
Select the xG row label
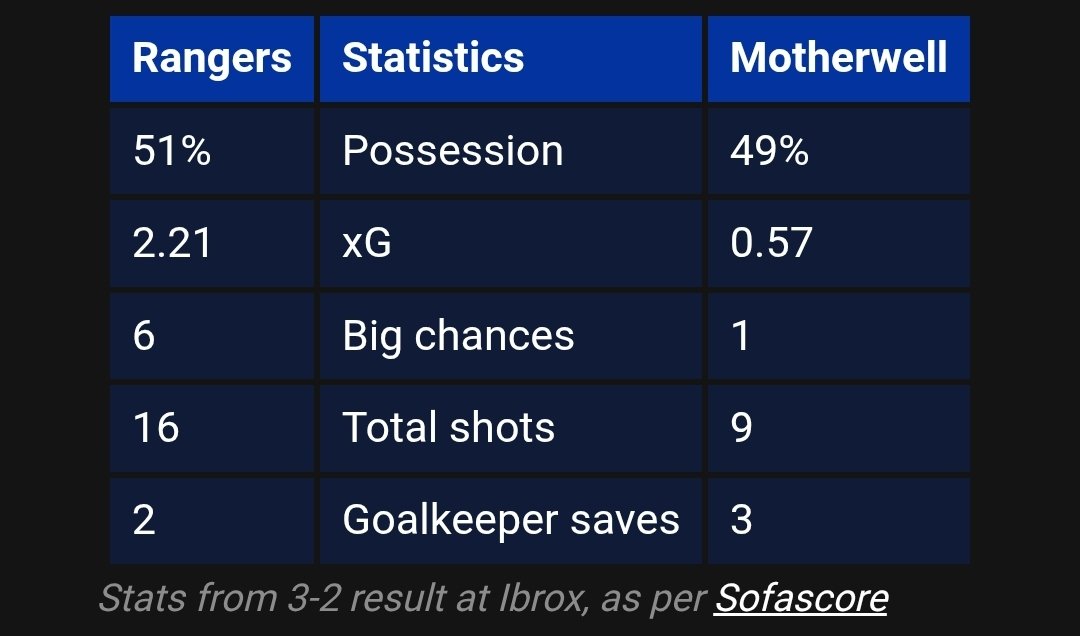click(367, 243)
